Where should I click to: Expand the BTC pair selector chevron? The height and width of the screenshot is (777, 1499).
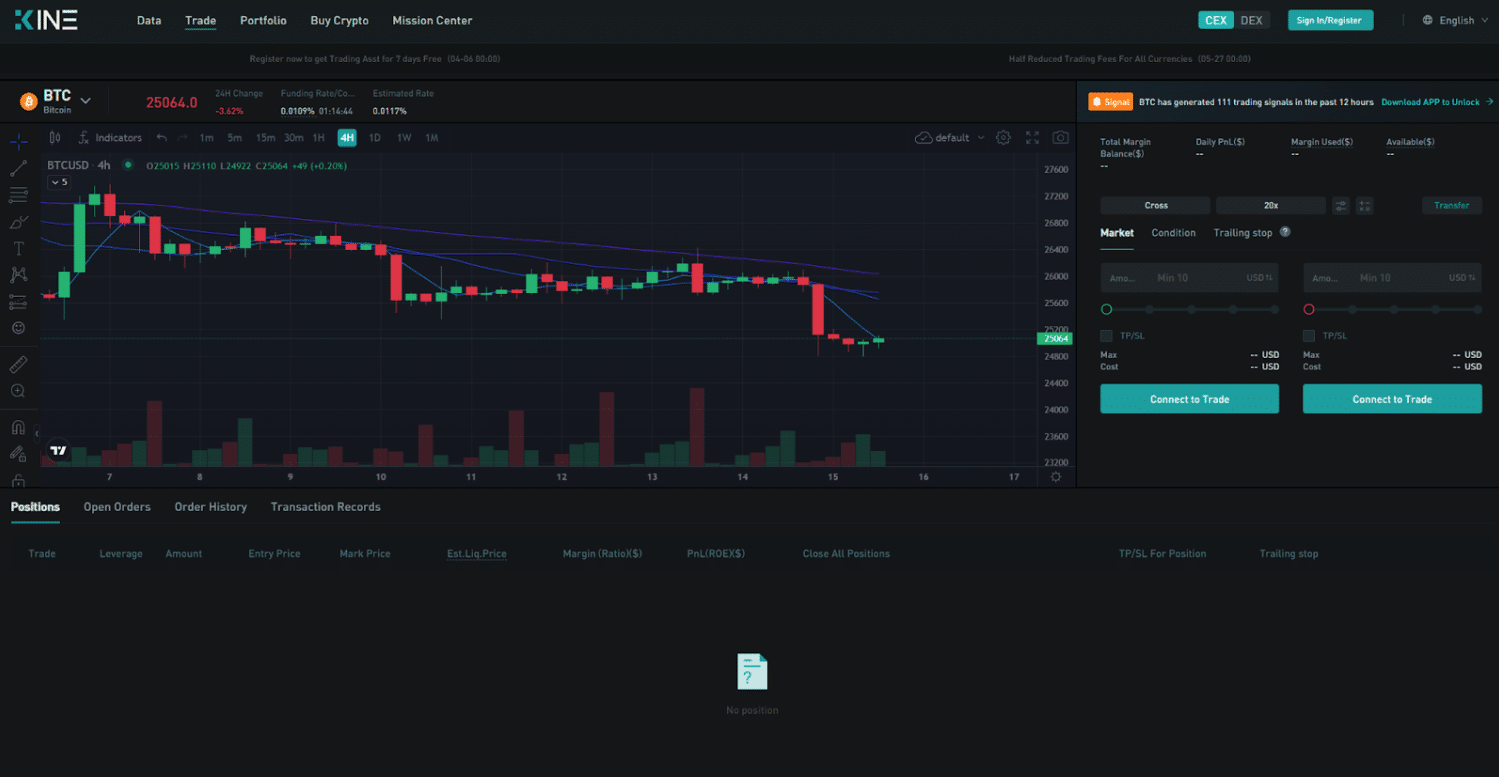point(85,100)
